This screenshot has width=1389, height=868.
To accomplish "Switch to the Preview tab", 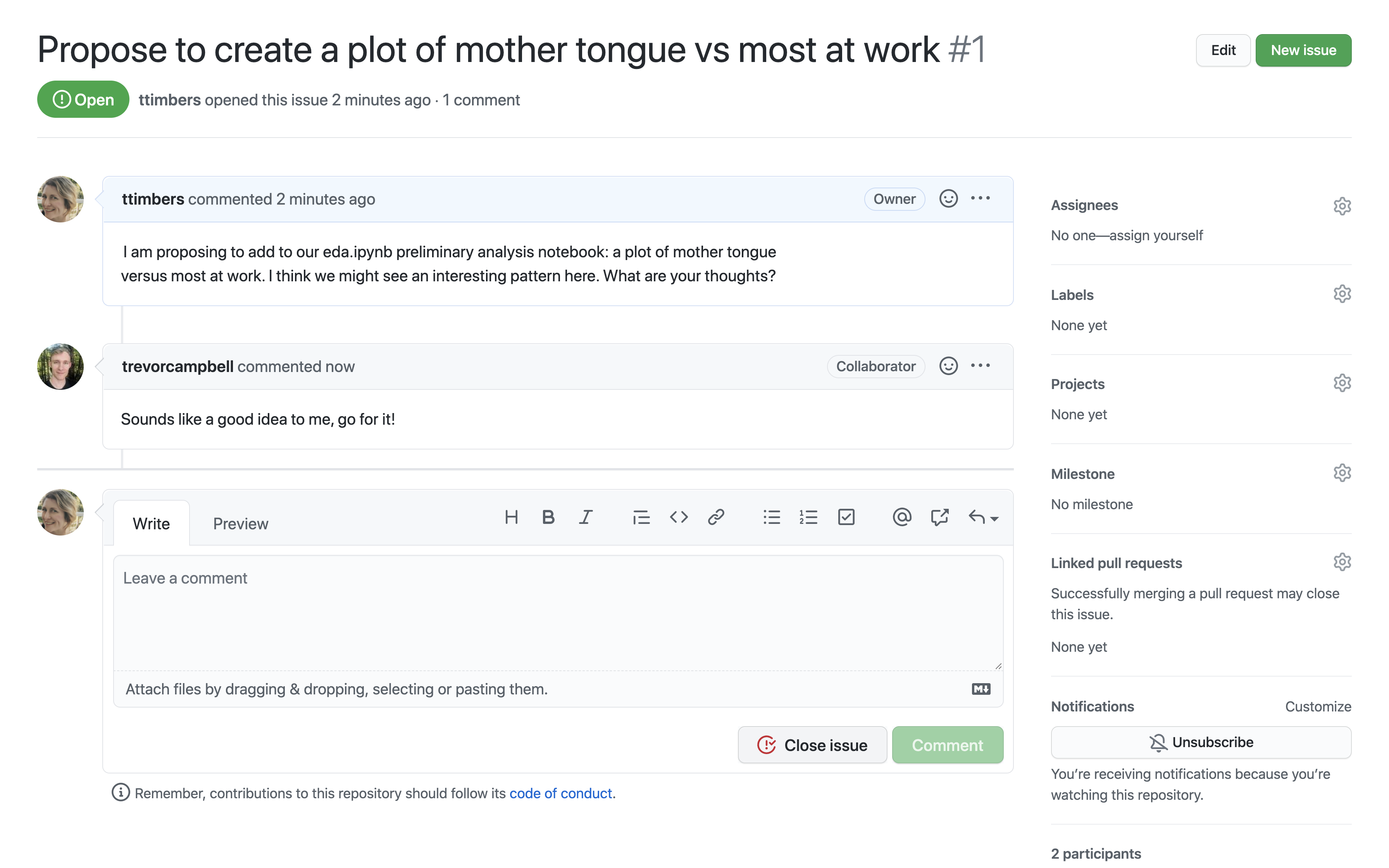I will [x=241, y=524].
